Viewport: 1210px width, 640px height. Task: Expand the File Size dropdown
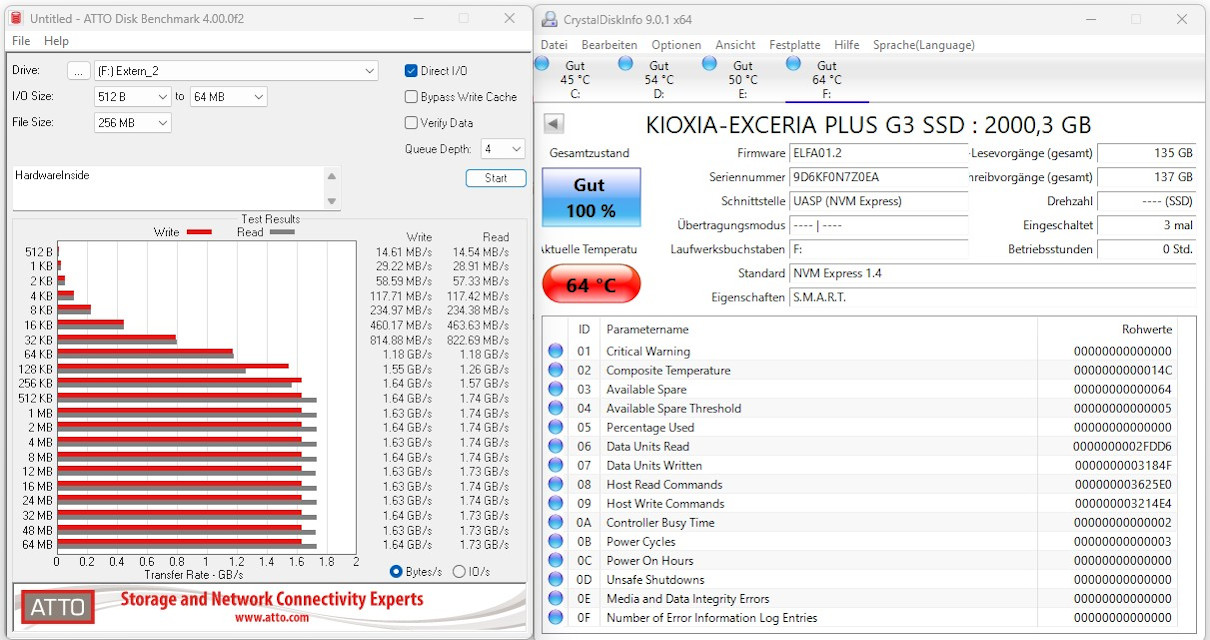(x=133, y=123)
